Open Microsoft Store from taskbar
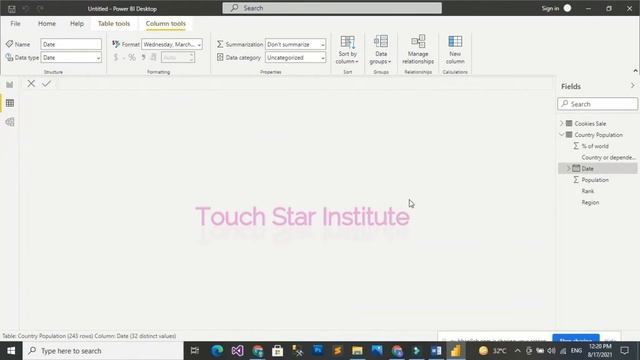640x360 pixels. pos(278,351)
